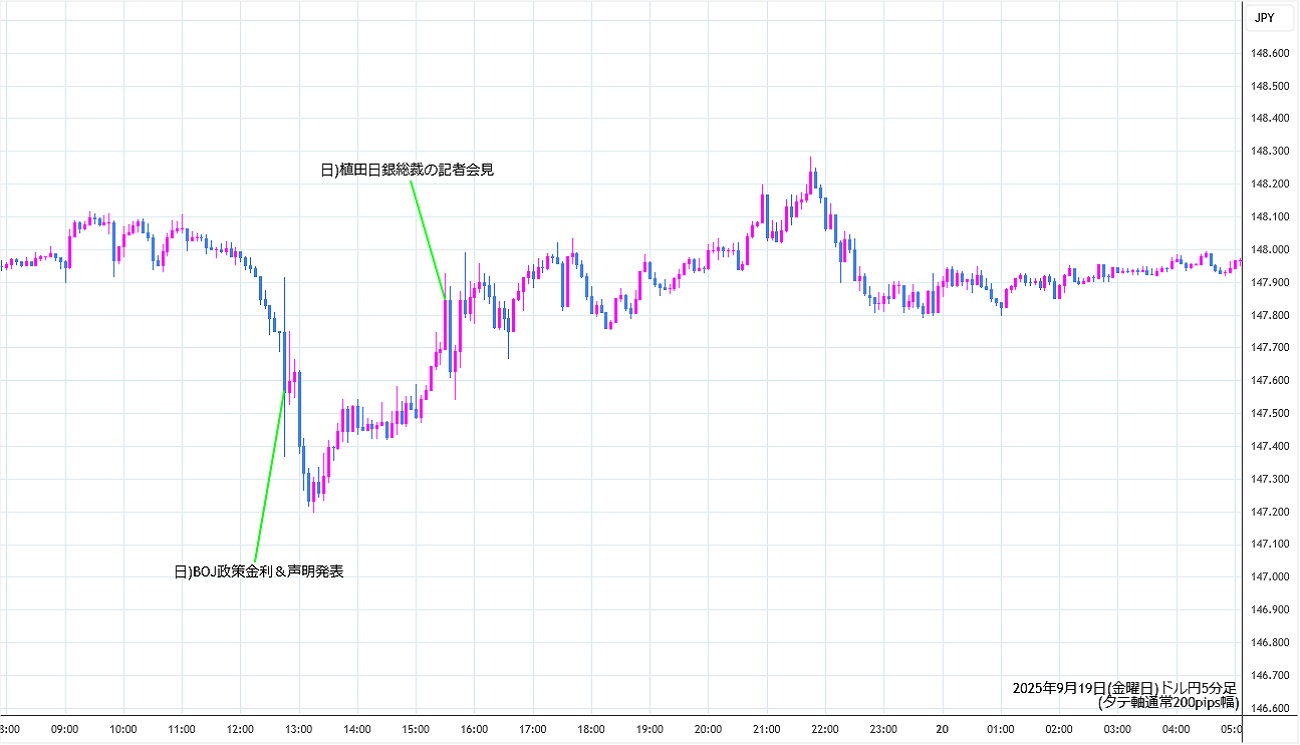Screen dimensions: 1300x745
Task: Click the 147.800 price axis label
Action: click(x=1270, y=315)
